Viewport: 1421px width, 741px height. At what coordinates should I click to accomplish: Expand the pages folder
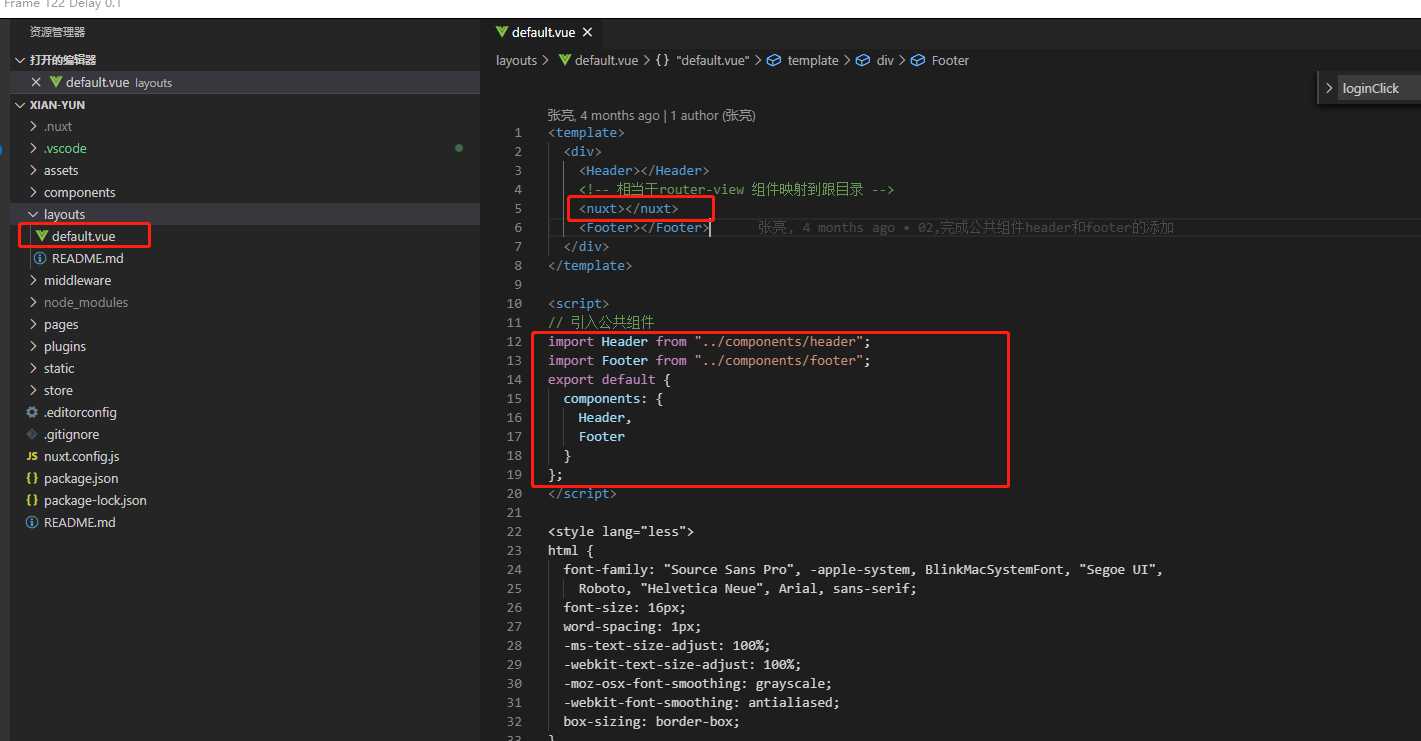point(34,324)
